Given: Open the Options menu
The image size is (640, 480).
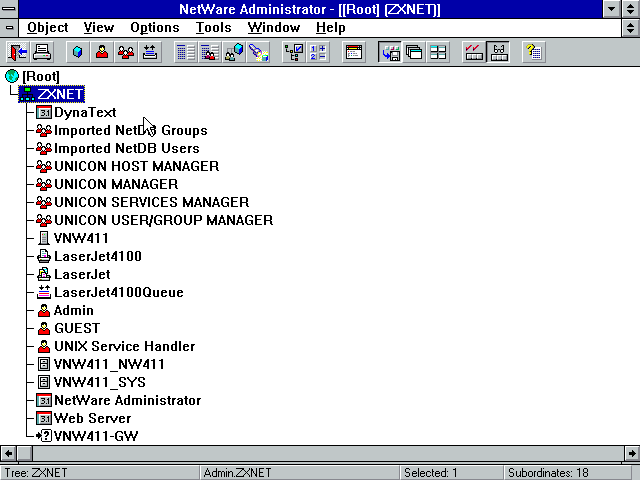Looking at the screenshot, I should click(x=155, y=28).
